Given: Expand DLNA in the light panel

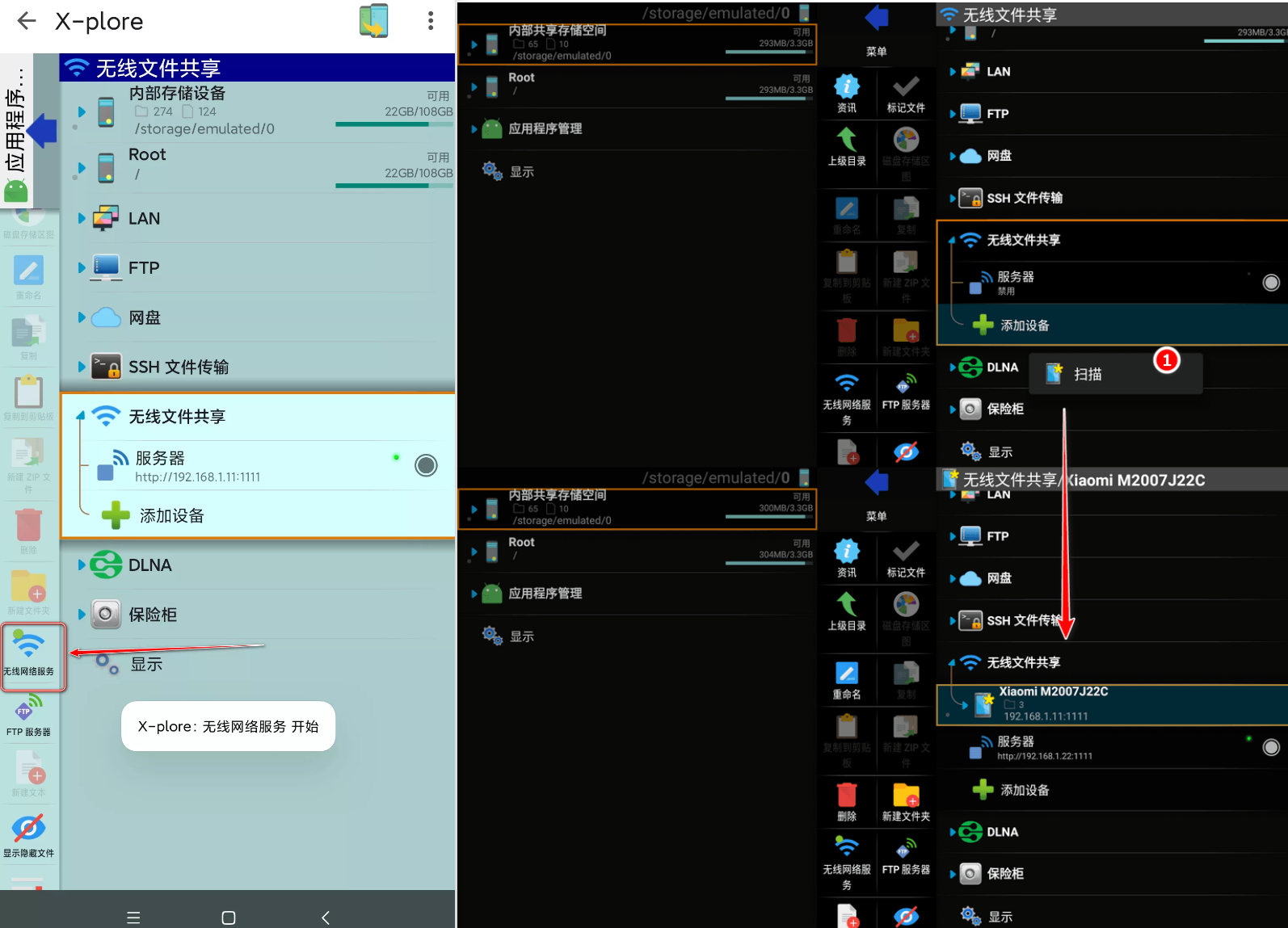Looking at the screenshot, I should tap(82, 565).
